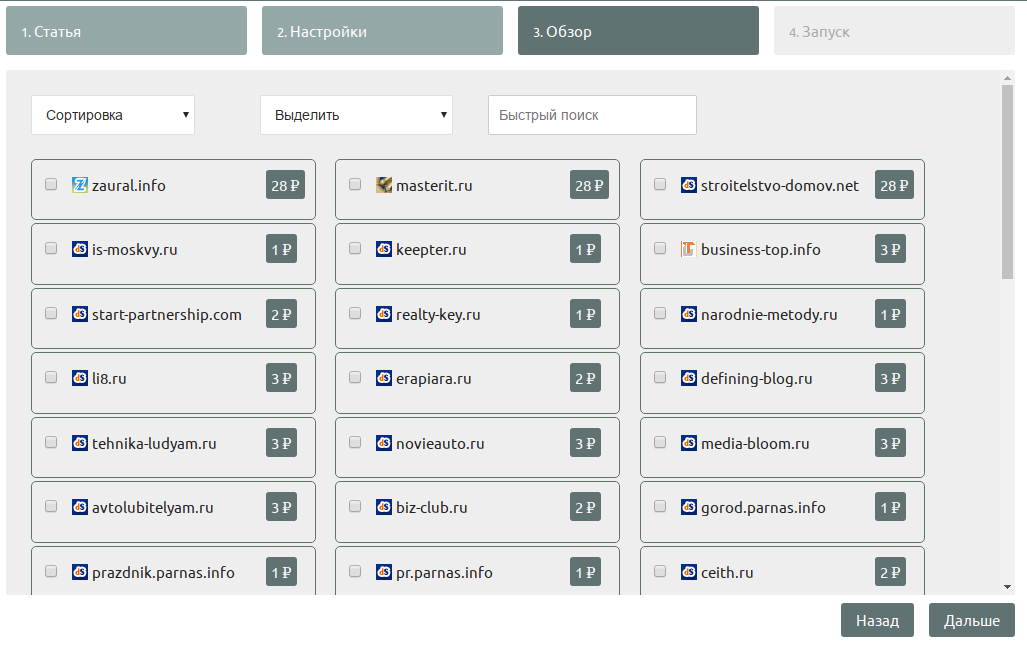
Task: Open the Сортировка dropdown
Action: pos(113,115)
